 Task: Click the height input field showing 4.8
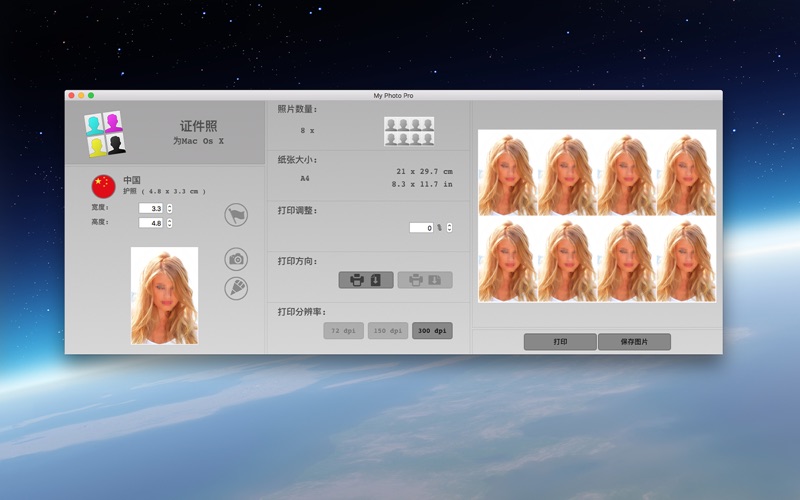151,223
